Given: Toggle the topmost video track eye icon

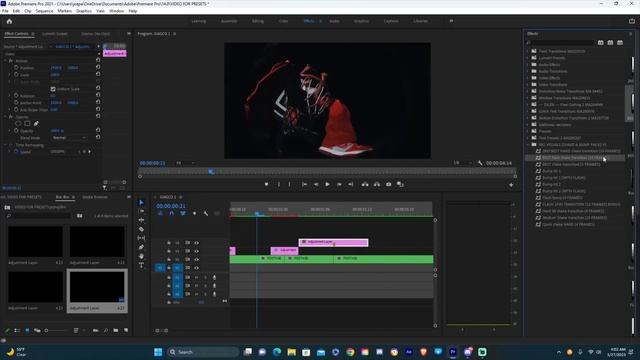Looking at the screenshot, I should point(196,243).
